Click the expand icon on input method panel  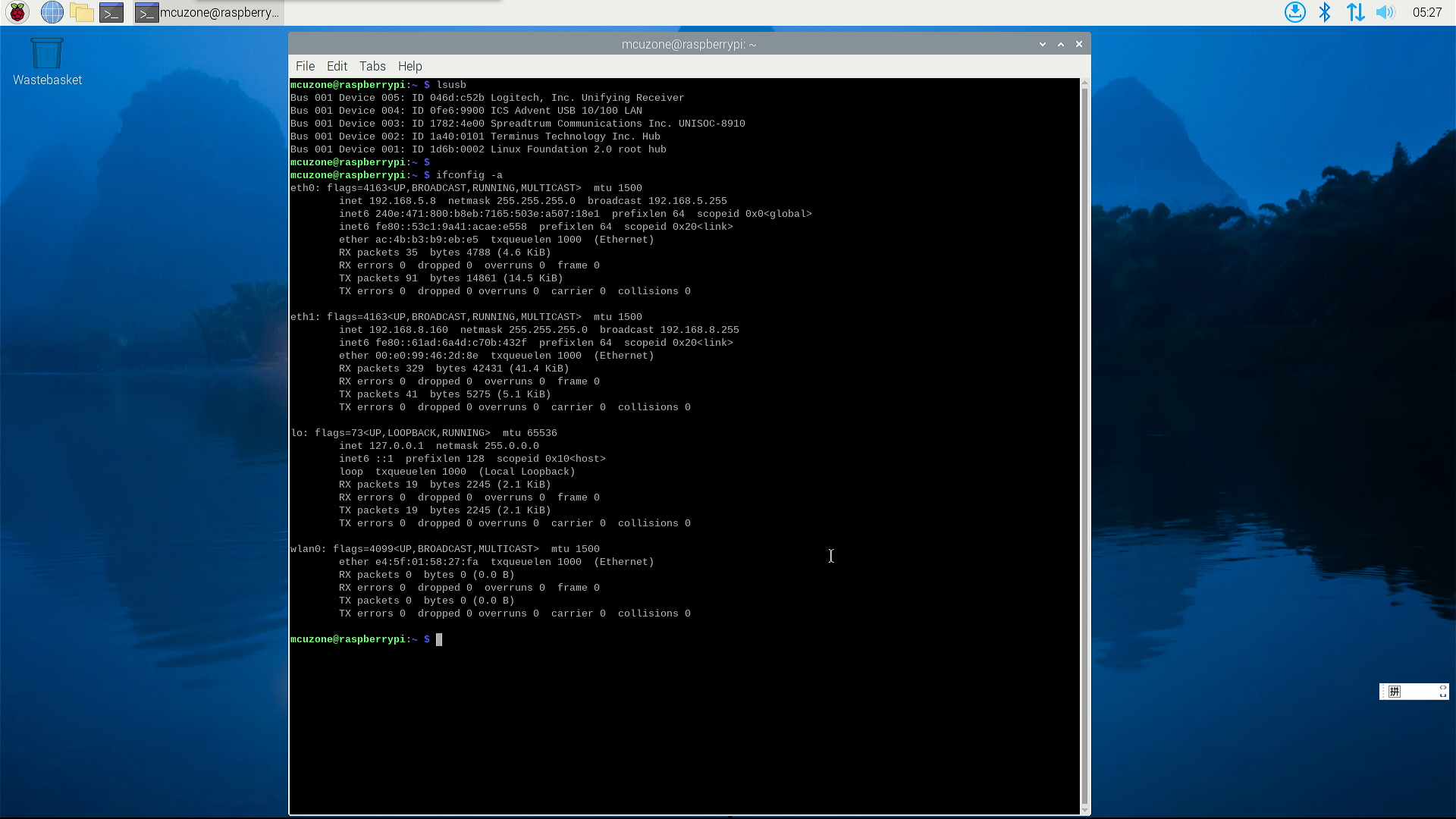coord(1443,691)
